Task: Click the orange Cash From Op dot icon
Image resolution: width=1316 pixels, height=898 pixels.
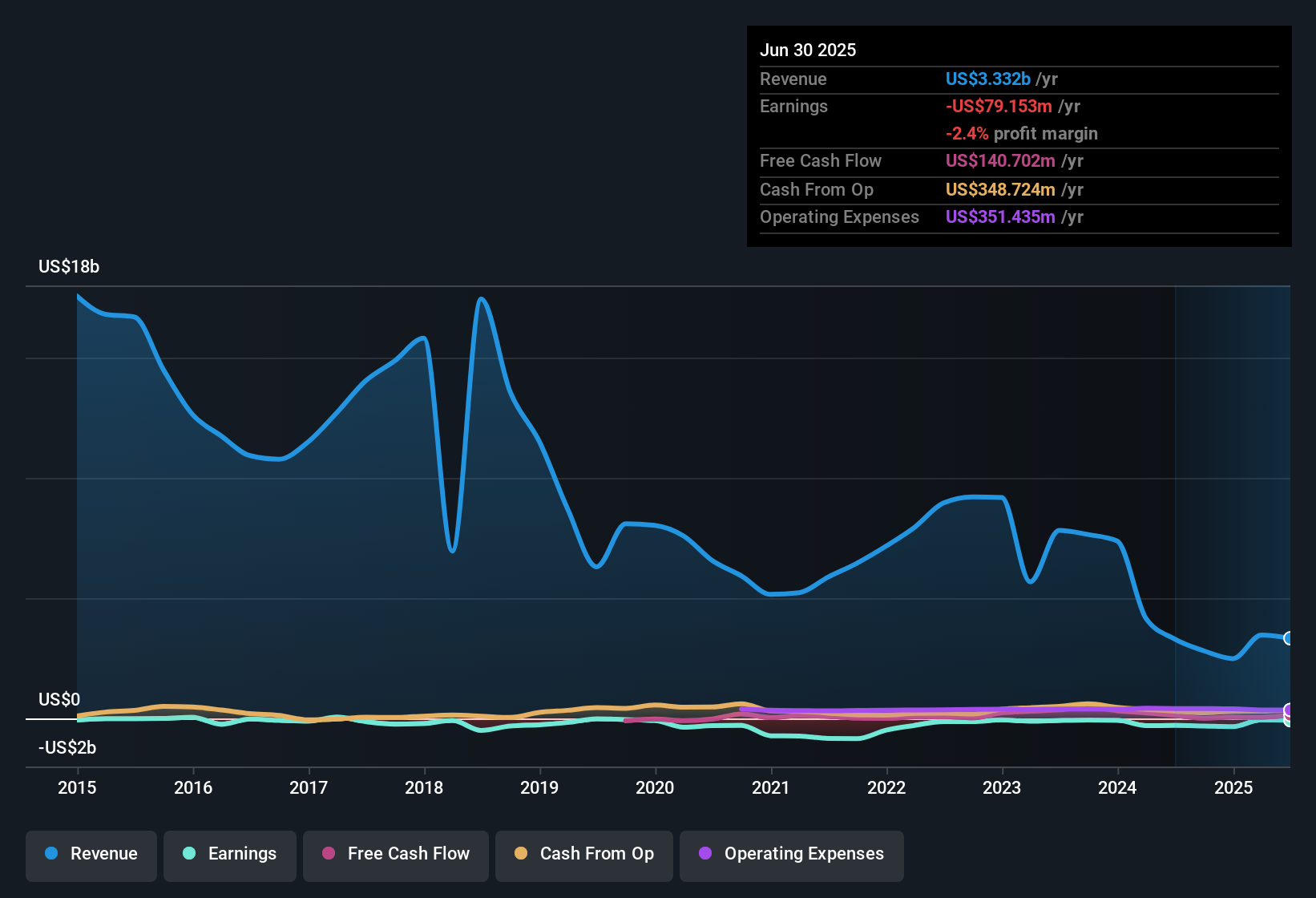Action: pyautogui.click(x=521, y=854)
